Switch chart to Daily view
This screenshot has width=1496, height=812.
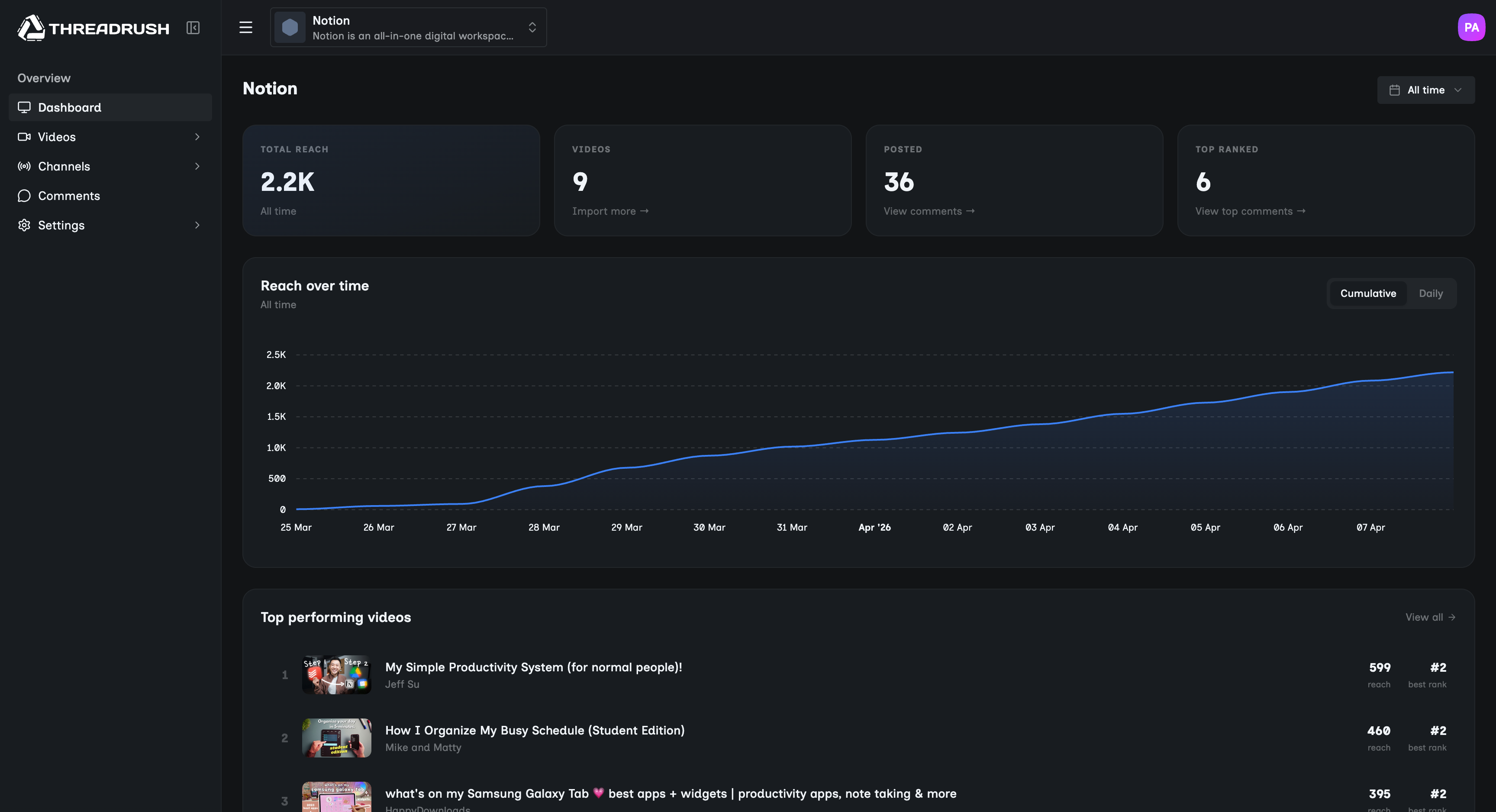(1430, 293)
